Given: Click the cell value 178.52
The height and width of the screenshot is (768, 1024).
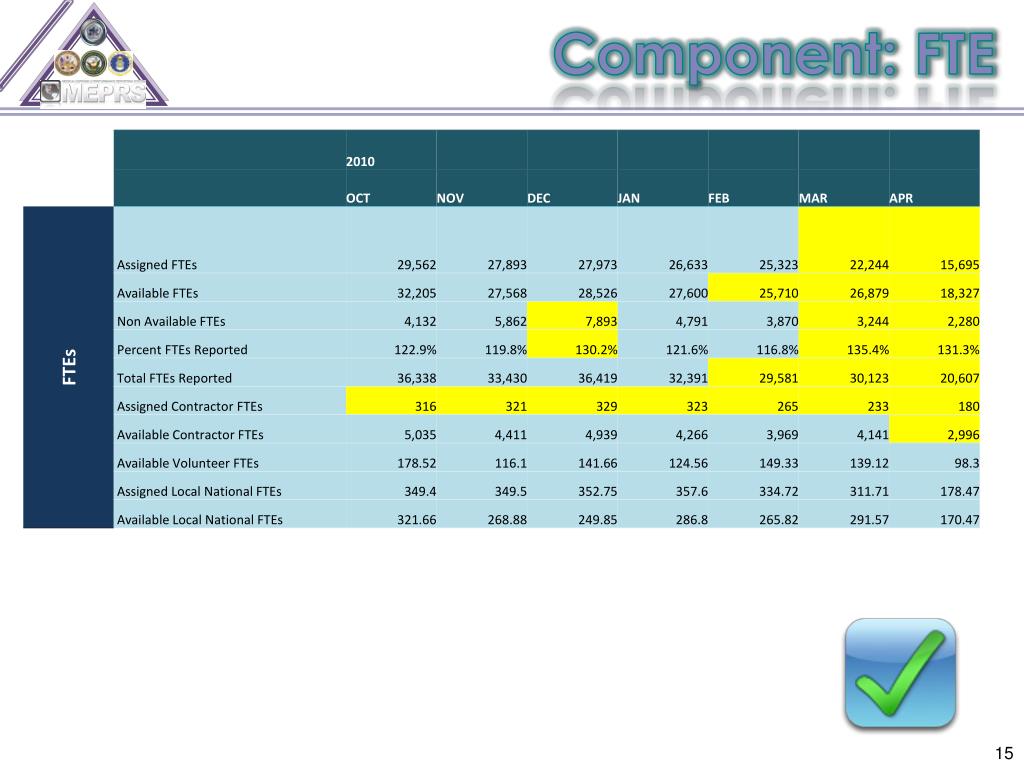Looking at the screenshot, I should click(416, 463).
